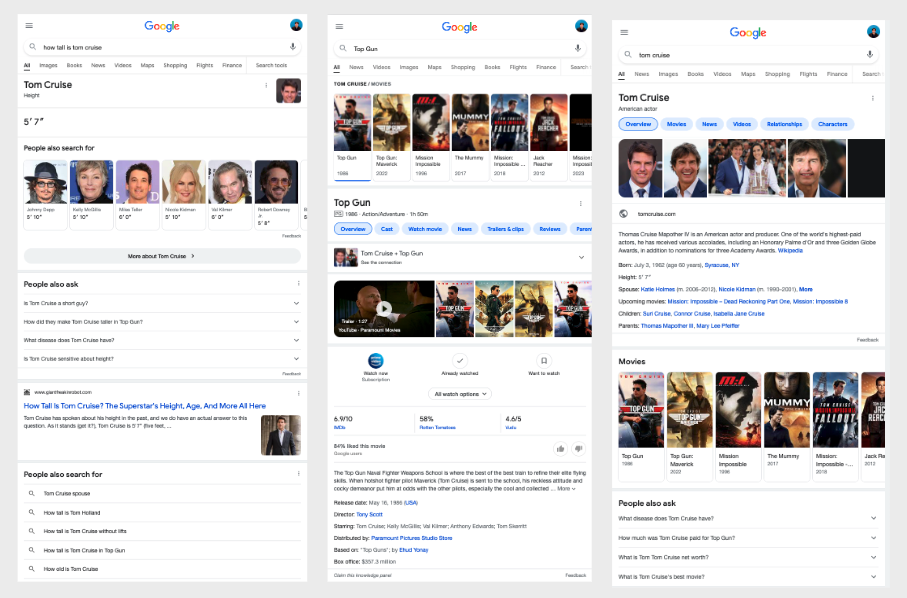The height and width of the screenshot is (598, 907).
Task: Open 'How Tall Is Tom Cruise? The Superstar's Height' result
Action: pyautogui.click(x=145, y=406)
